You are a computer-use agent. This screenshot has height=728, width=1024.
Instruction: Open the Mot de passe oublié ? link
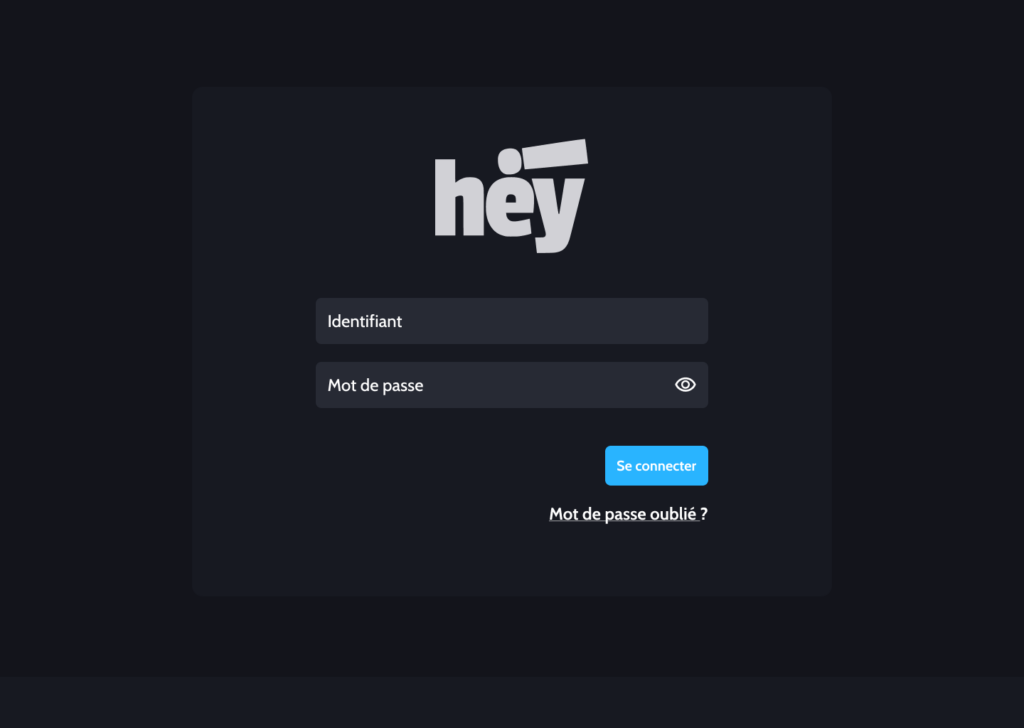tap(628, 514)
